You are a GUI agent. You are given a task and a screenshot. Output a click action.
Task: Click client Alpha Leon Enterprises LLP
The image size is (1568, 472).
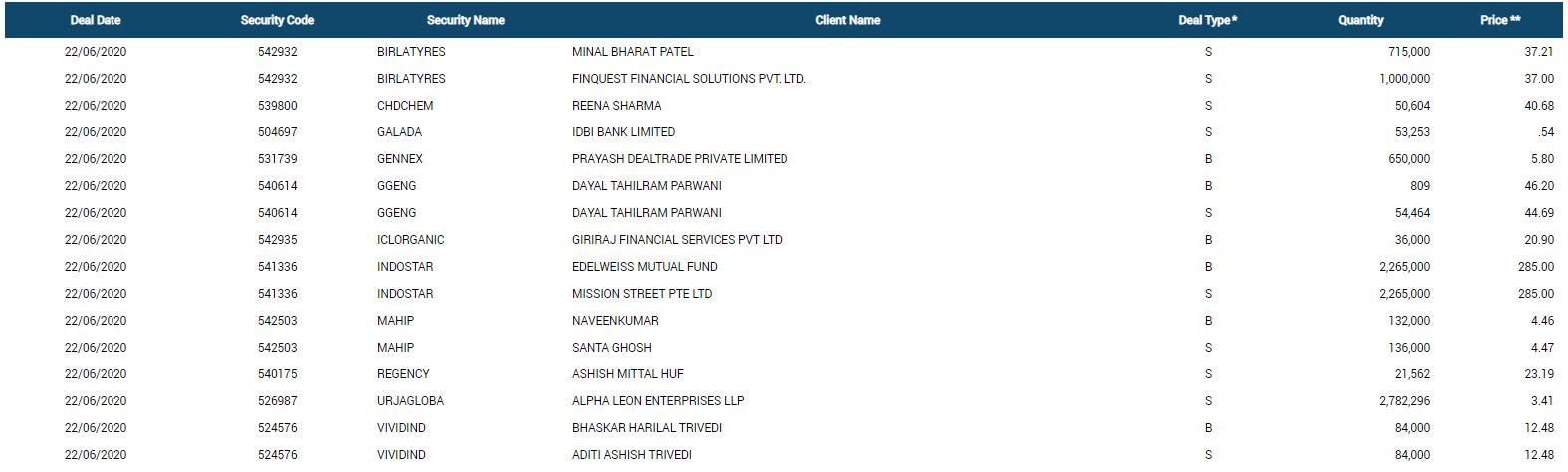tap(658, 401)
